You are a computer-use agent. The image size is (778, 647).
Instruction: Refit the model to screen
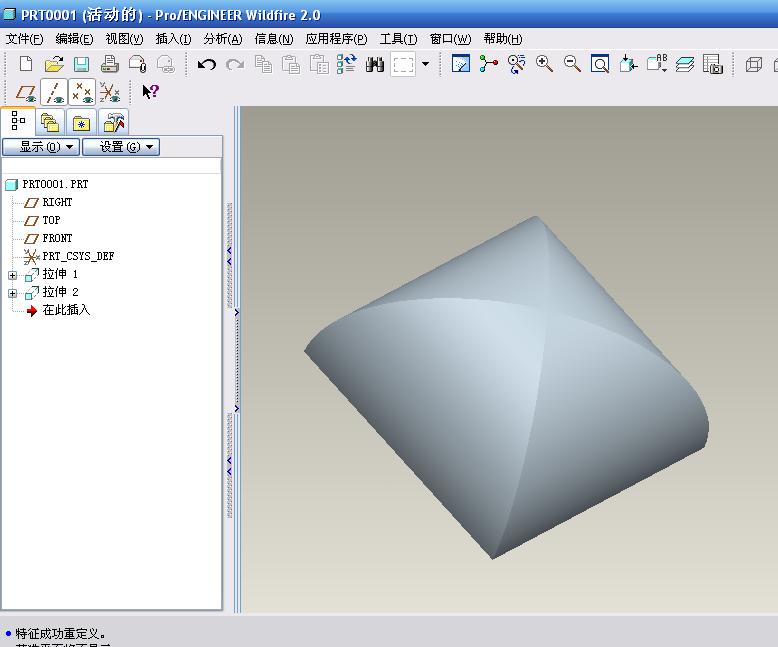point(600,64)
